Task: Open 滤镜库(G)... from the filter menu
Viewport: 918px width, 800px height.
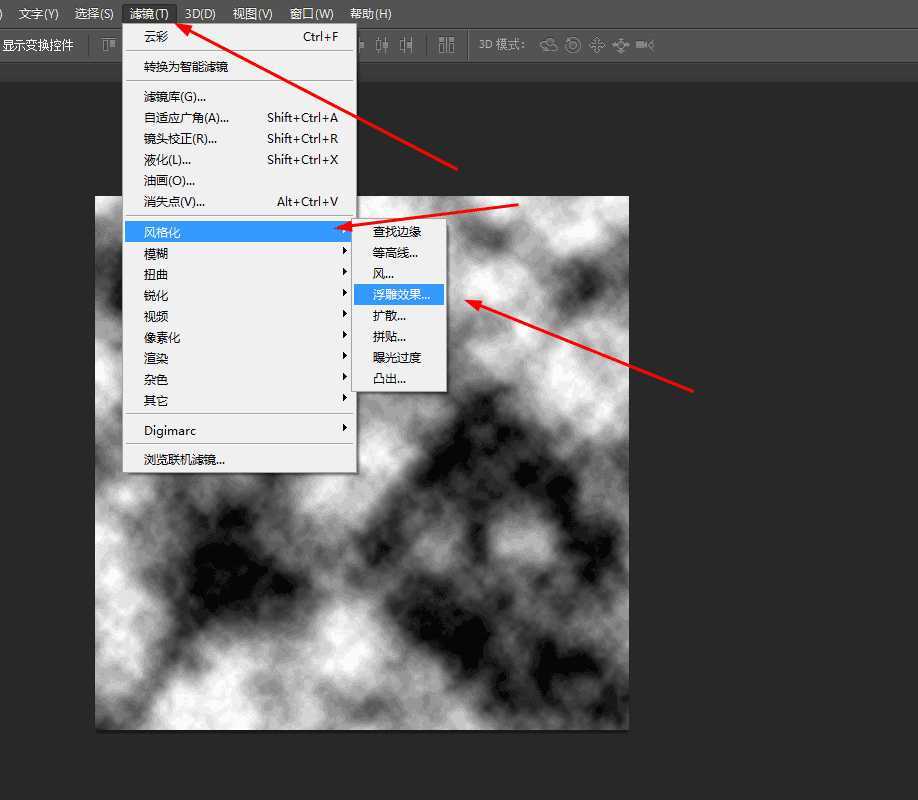Action: 175,96
